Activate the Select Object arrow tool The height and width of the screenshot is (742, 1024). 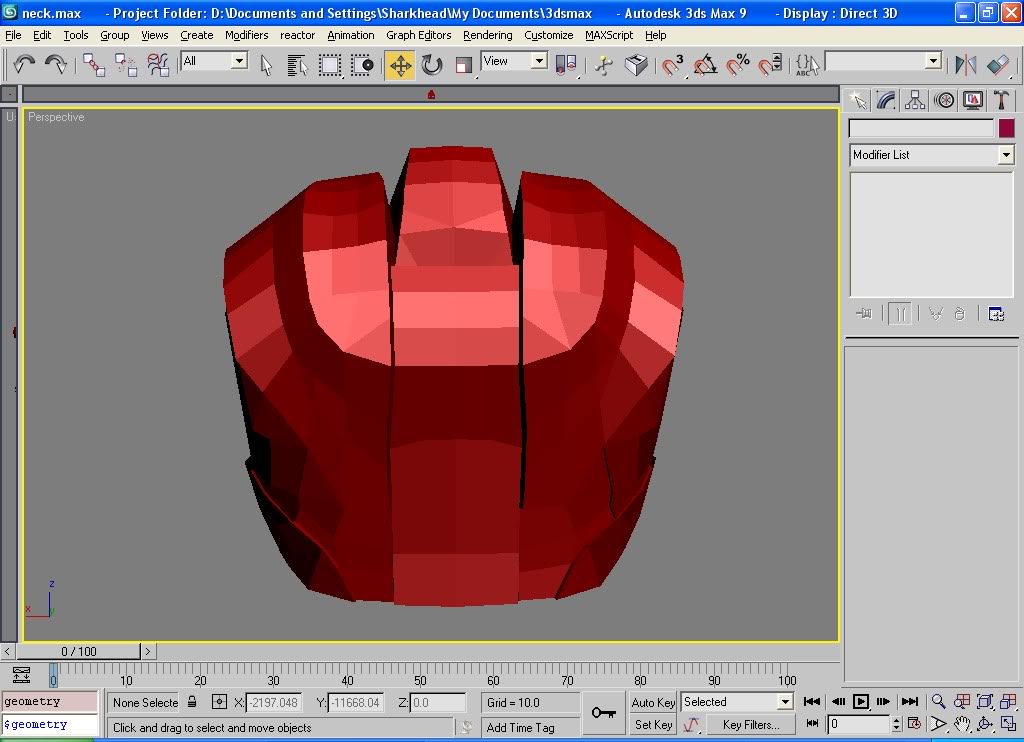[267, 66]
